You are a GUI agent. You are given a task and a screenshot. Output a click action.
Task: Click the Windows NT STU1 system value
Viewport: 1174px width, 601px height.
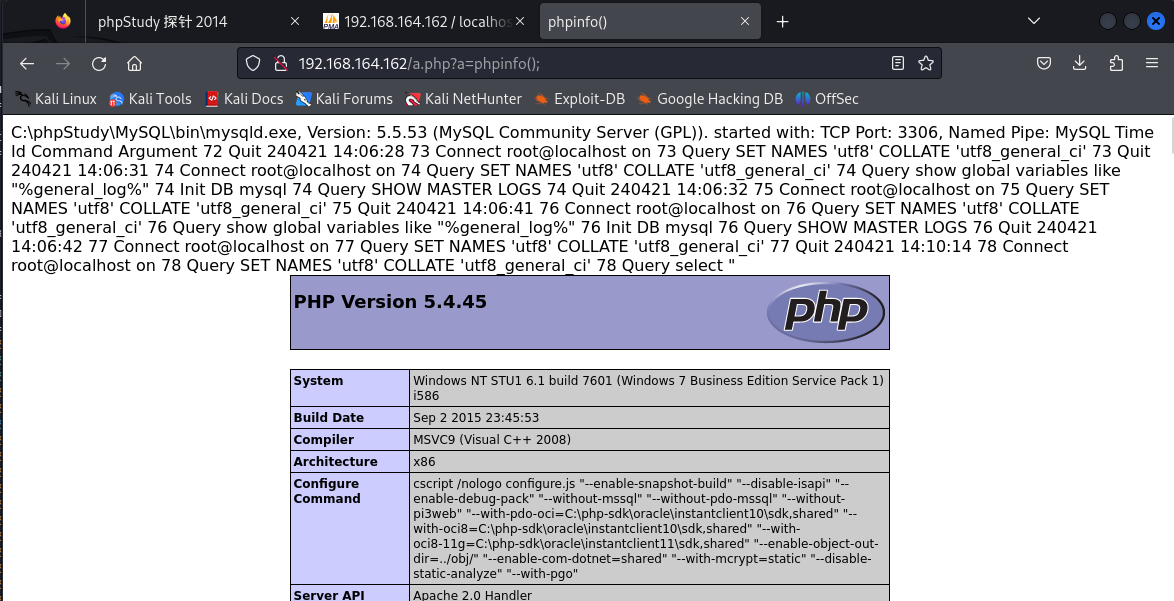tap(648, 388)
